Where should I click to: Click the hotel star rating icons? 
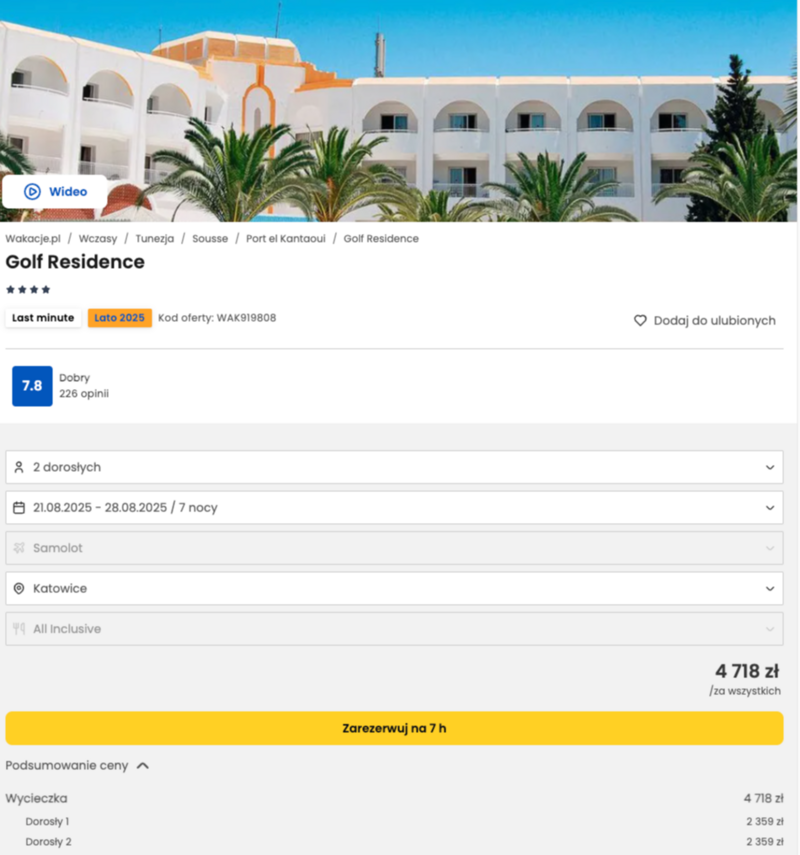coord(28,290)
